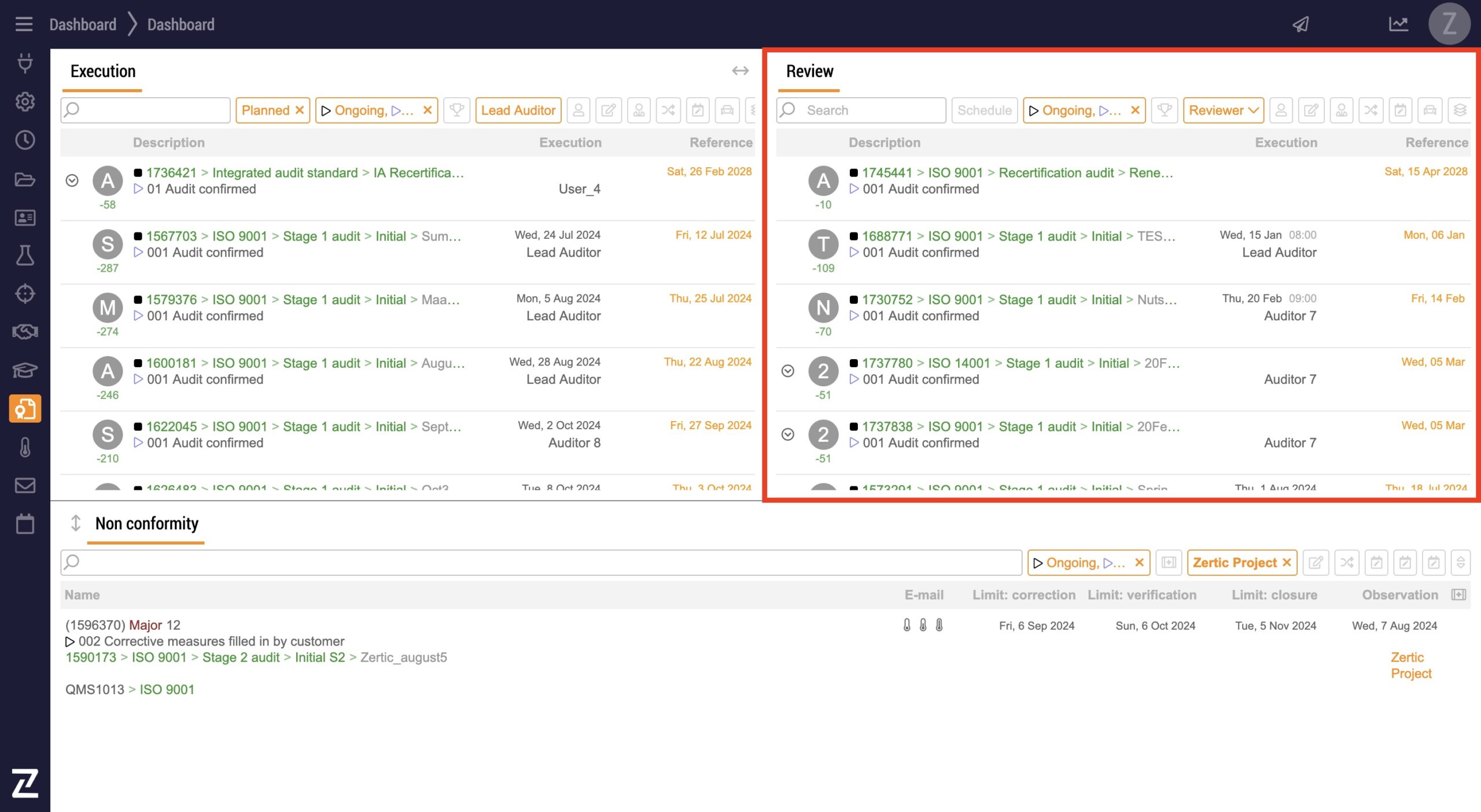Toggle the Lead Auditor filter
This screenshot has width=1481, height=812.
click(x=518, y=110)
